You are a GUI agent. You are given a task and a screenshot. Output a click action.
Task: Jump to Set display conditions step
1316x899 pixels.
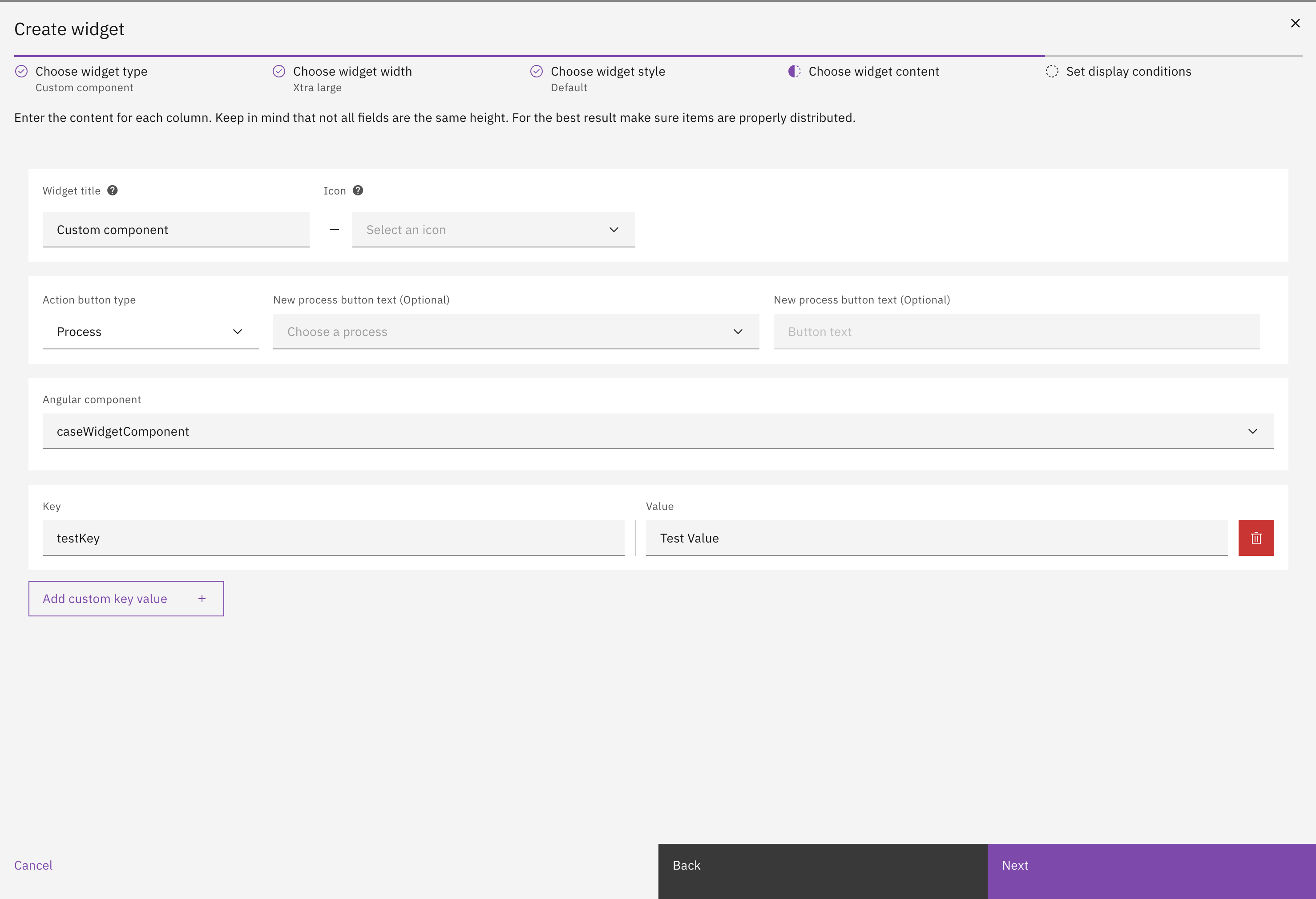pos(1128,71)
